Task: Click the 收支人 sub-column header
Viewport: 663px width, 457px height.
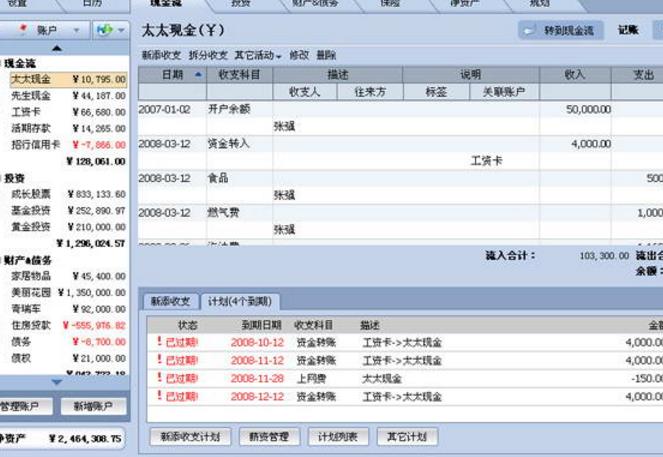Action: tap(305, 92)
